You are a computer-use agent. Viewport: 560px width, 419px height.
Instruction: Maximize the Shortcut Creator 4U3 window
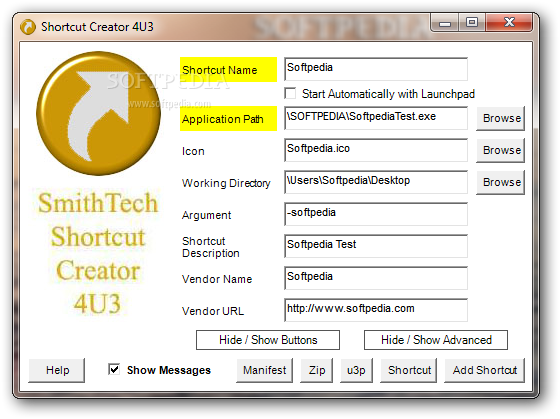471,23
